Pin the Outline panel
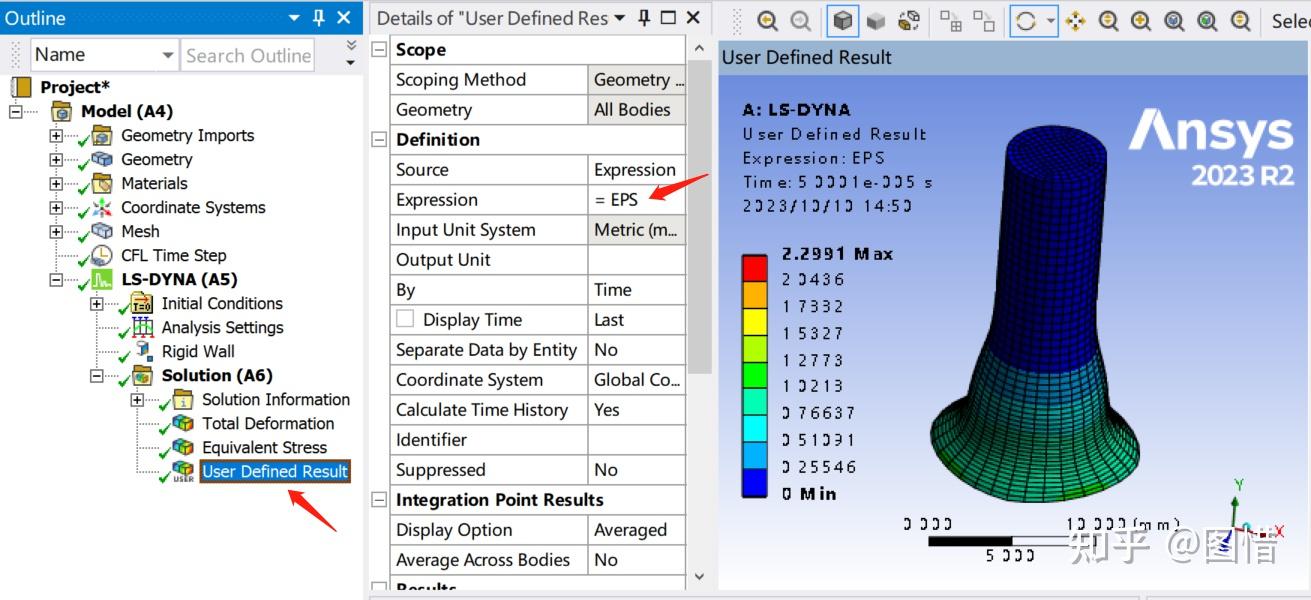Screen dimensions: 1311x600 click(x=319, y=18)
